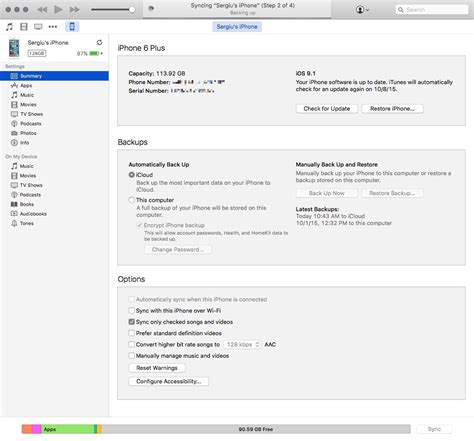This screenshot has width=474, height=441.
Task: Click the sync status icon beside device name
Action: pos(99,43)
